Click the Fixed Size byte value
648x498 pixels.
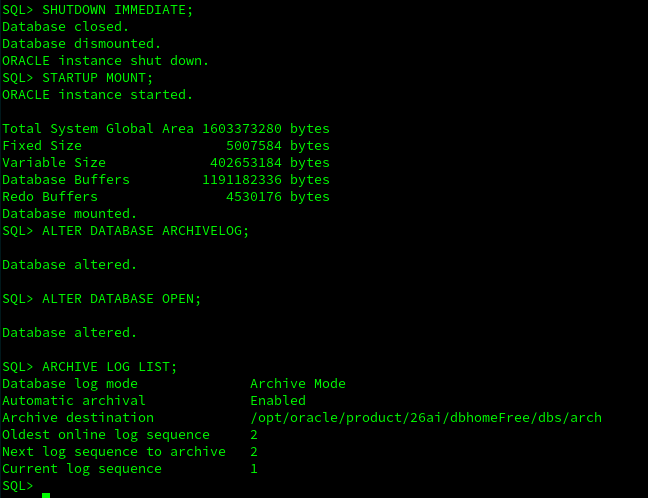pyautogui.click(x=254, y=145)
